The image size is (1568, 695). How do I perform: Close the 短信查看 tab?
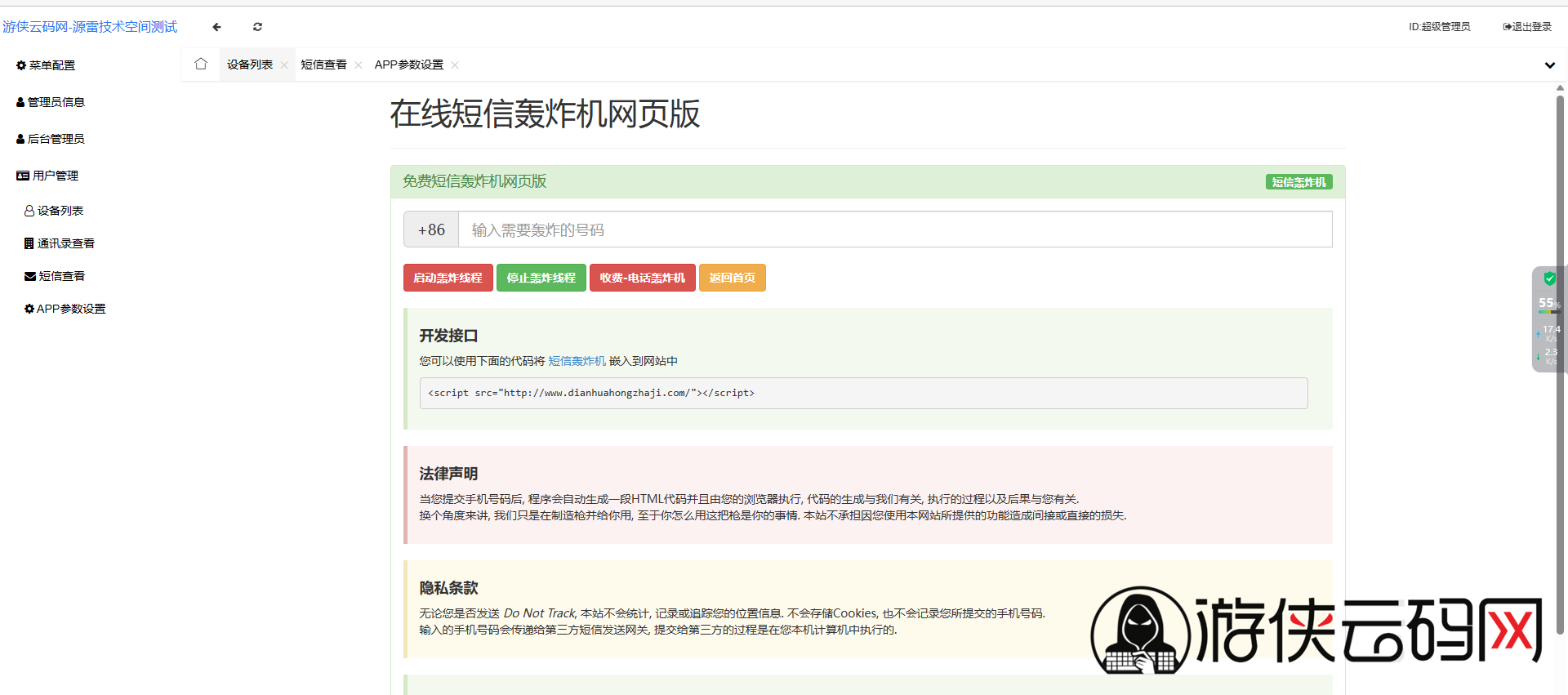click(358, 65)
